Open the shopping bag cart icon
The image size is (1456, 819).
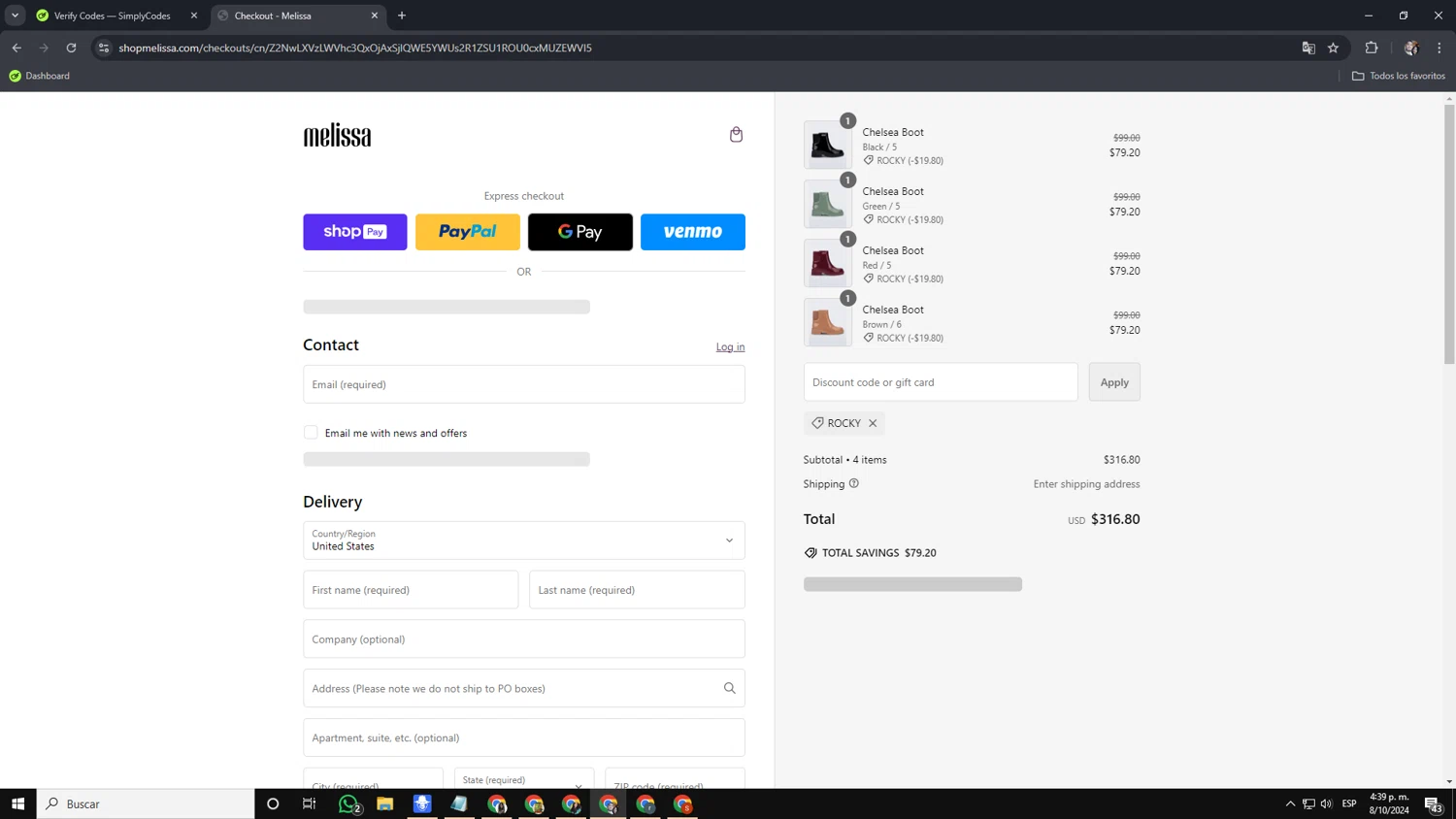(x=736, y=135)
